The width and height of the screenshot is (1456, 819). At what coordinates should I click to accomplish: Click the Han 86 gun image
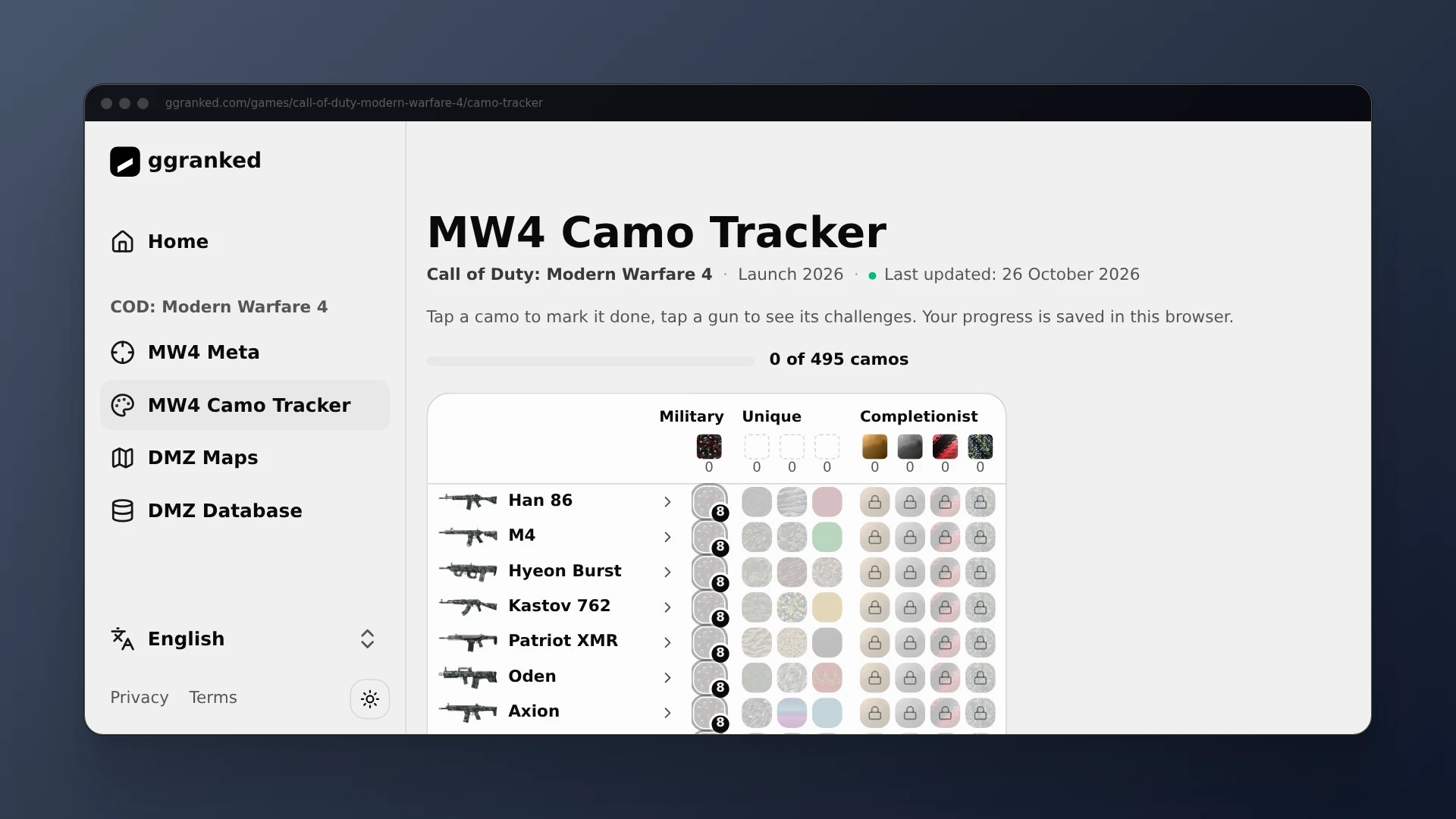(x=468, y=500)
